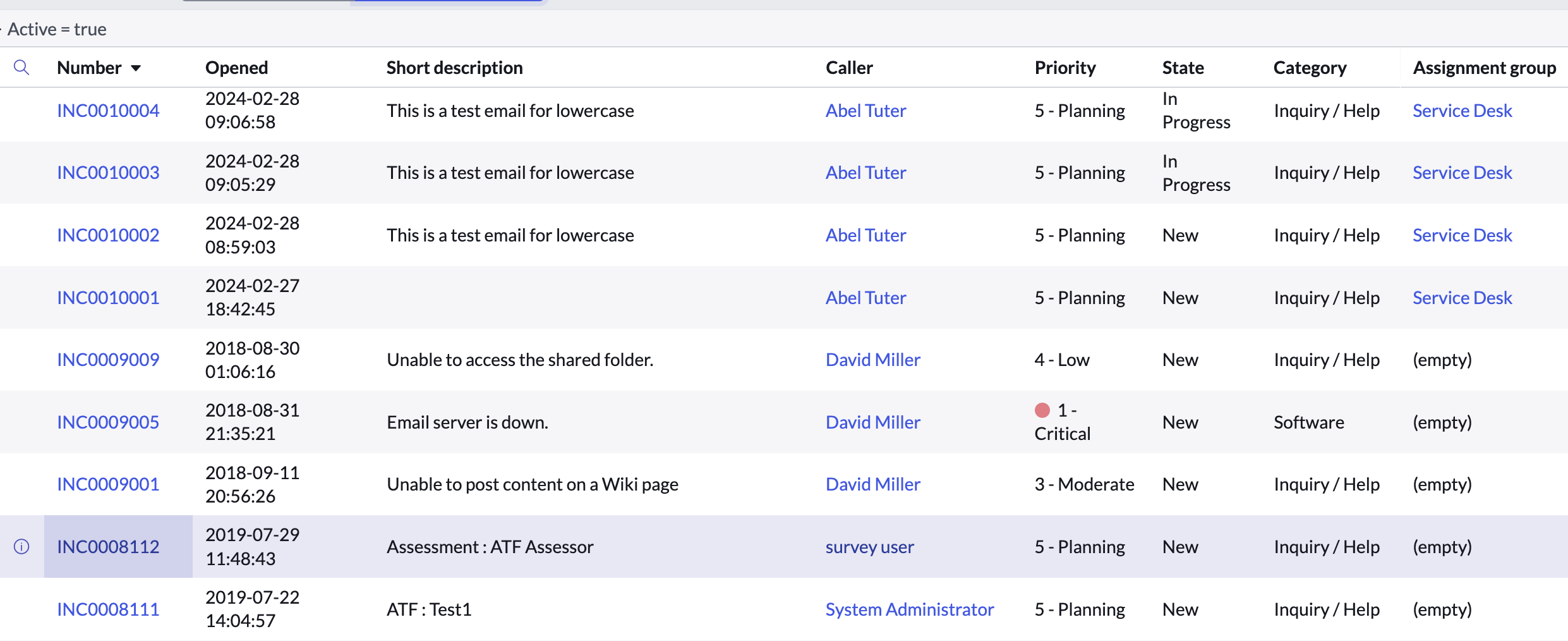1568x641 pixels.
Task: Open the info preview icon for INC0008112
Action: click(x=21, y=547)
